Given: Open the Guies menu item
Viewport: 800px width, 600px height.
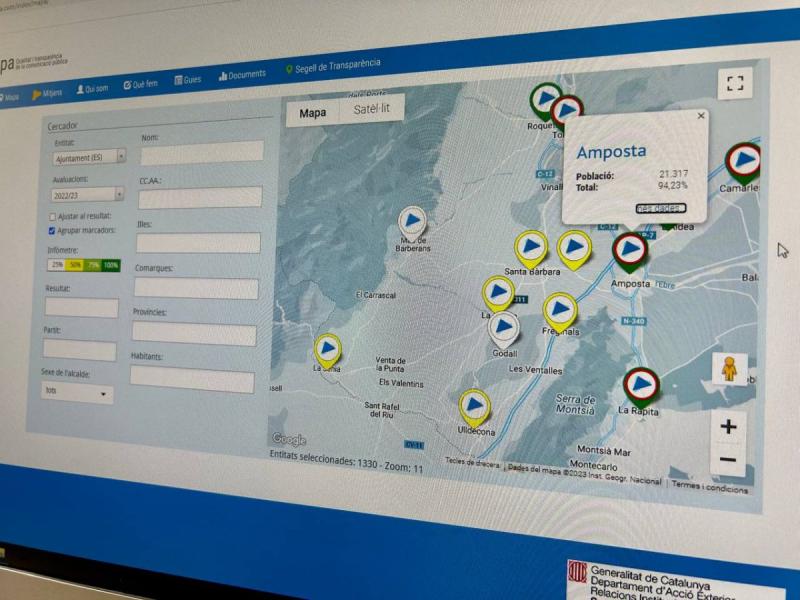Looking at the screenshot, I should (x=188, y=79).
